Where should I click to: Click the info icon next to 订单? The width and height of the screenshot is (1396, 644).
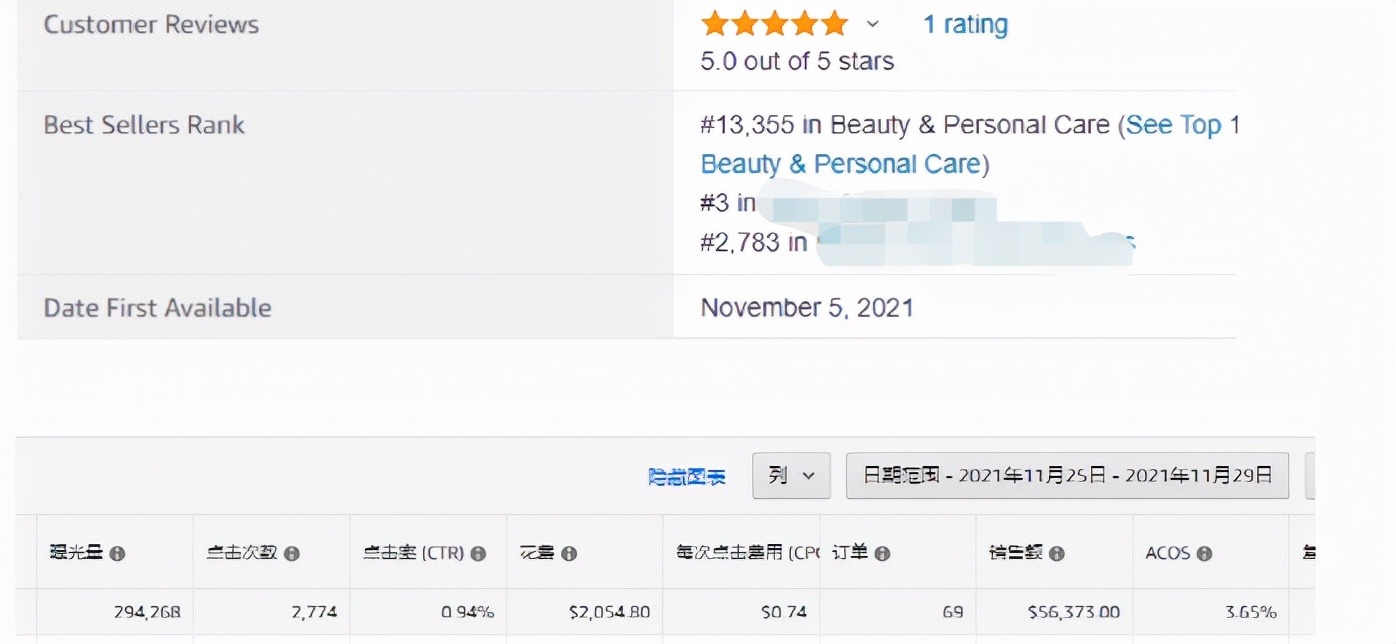pyautogui.click(x=882, y=553)
